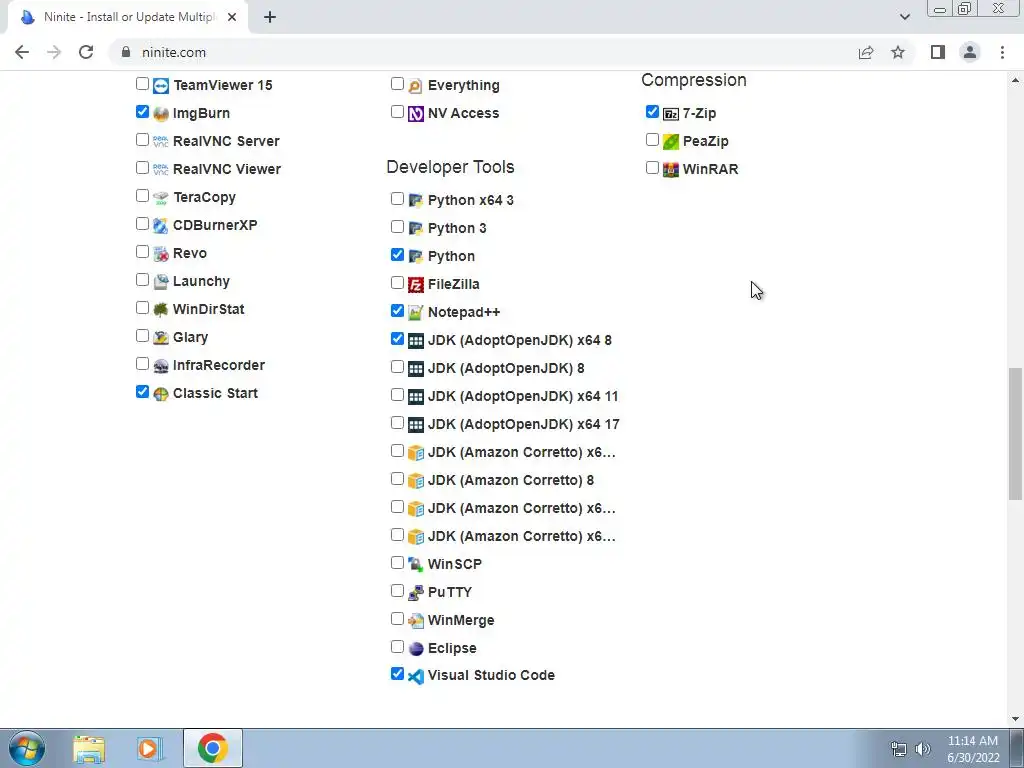Click the Launchy app icon
Screen dimensions: 1024x768
pos(161,281)
